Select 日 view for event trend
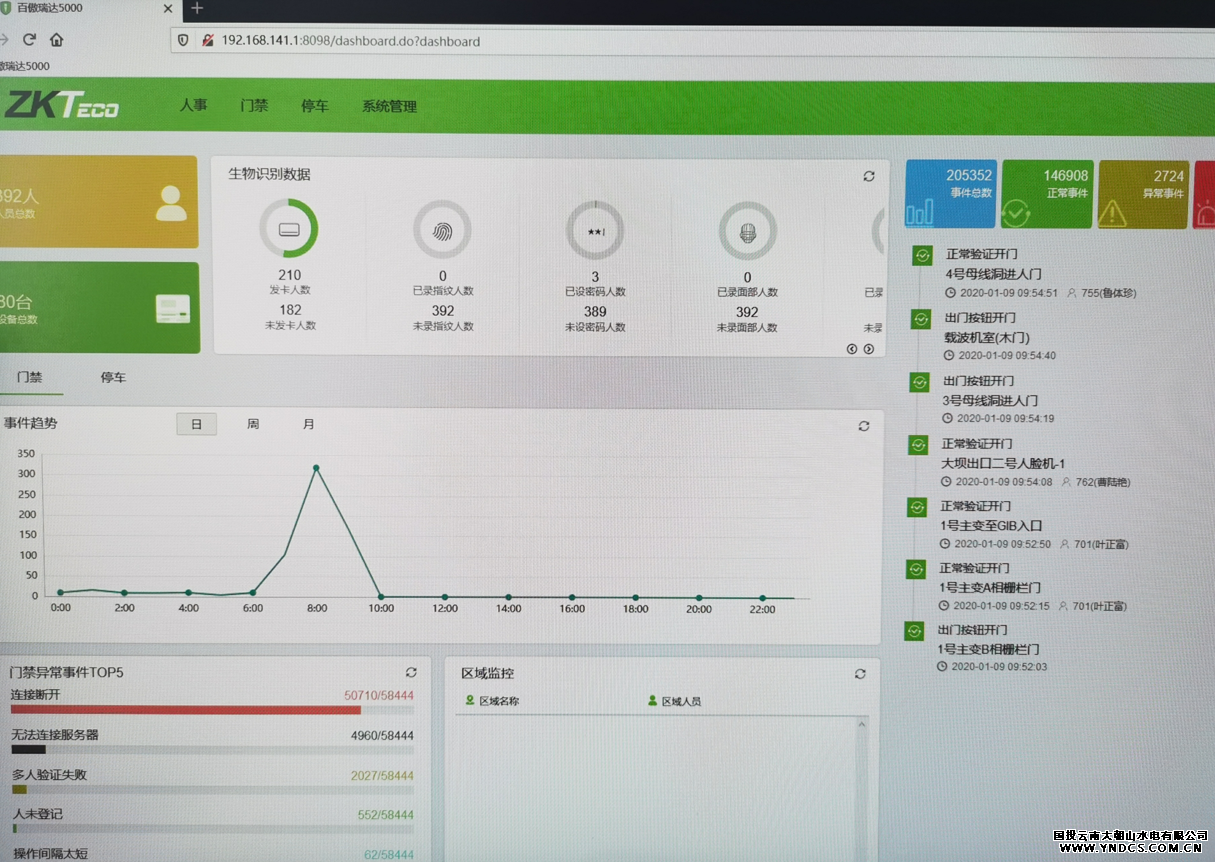 click(197, 424)
